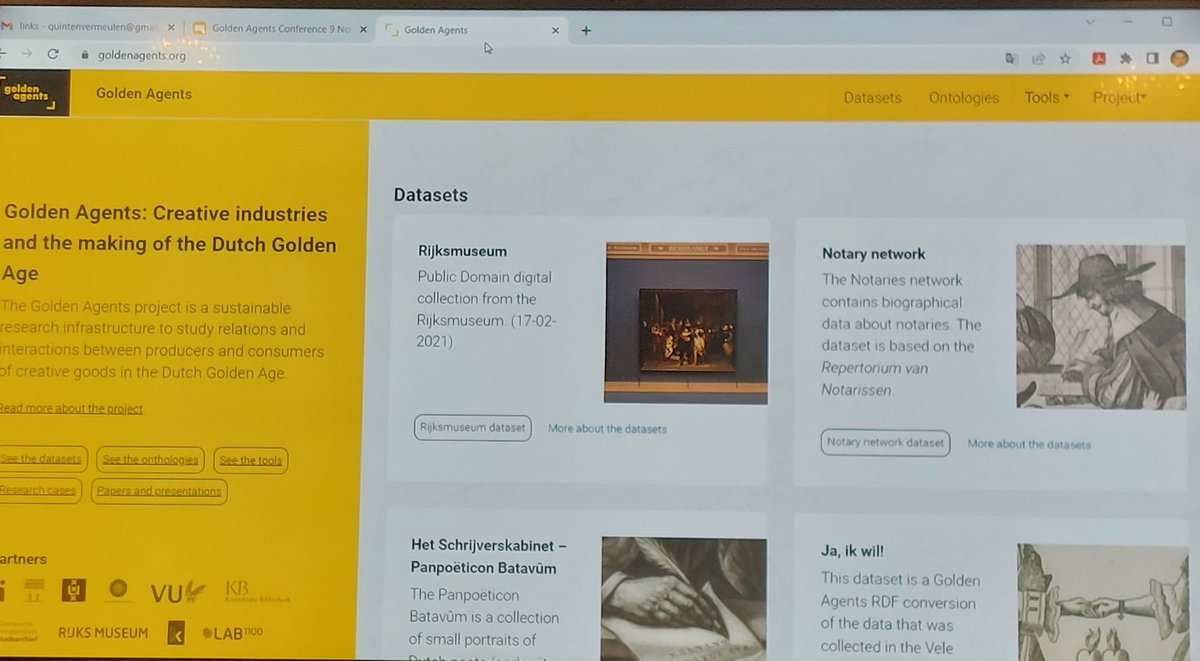Click the Ja, ik wil! handshake thumbnail
1200x661 pixels.
point(1103,602)
